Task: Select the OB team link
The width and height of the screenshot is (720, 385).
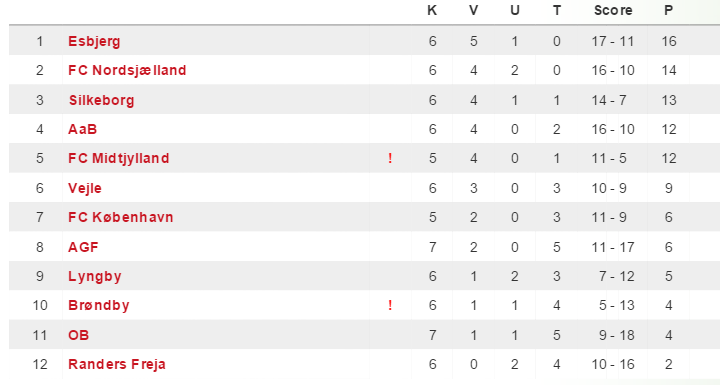Action: (79, 335)
